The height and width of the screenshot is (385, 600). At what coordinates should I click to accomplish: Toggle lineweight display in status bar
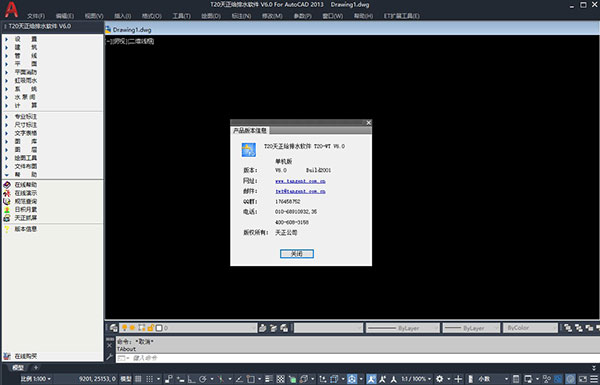coord(269,379)
